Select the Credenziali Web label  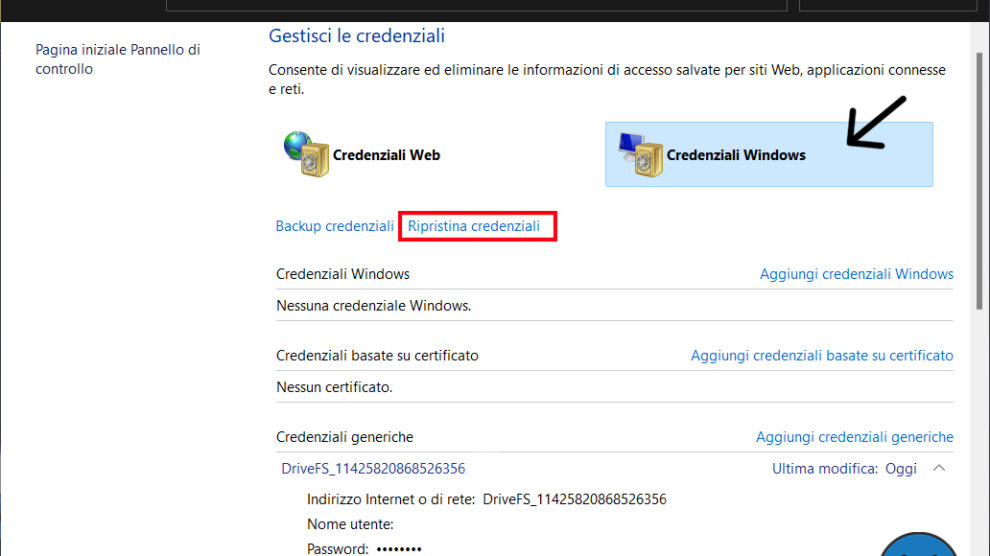coord(386,155)
